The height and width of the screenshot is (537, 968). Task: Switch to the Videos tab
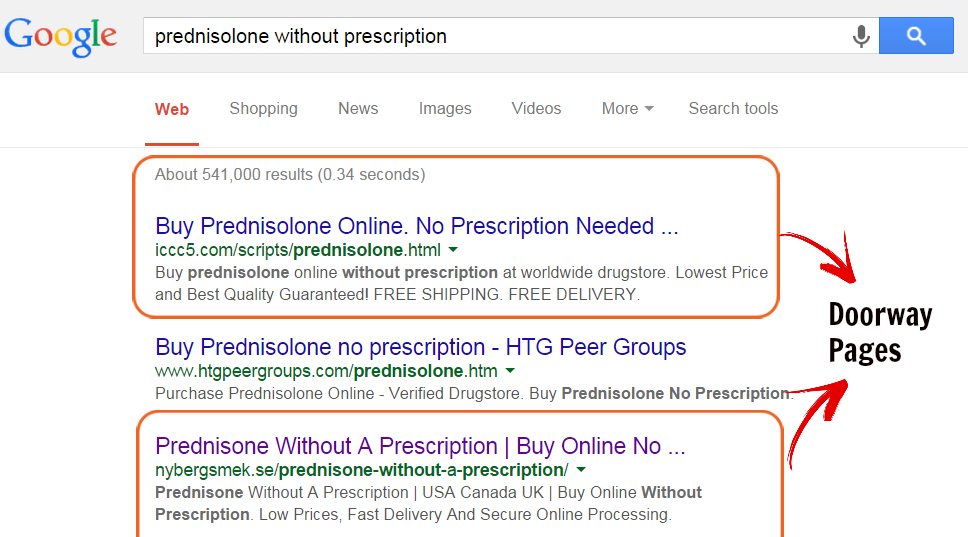pos(536,109)
